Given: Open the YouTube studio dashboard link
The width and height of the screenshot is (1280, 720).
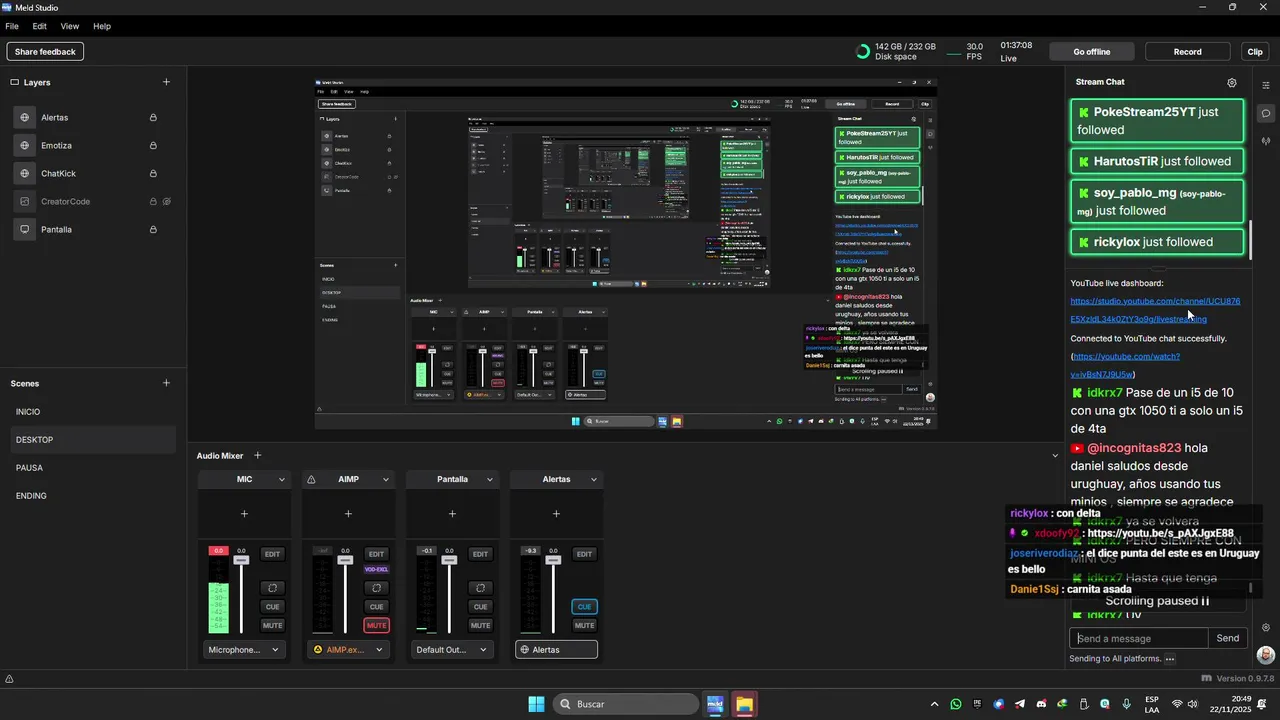Looking at the screenshot, I should 1155,310.
